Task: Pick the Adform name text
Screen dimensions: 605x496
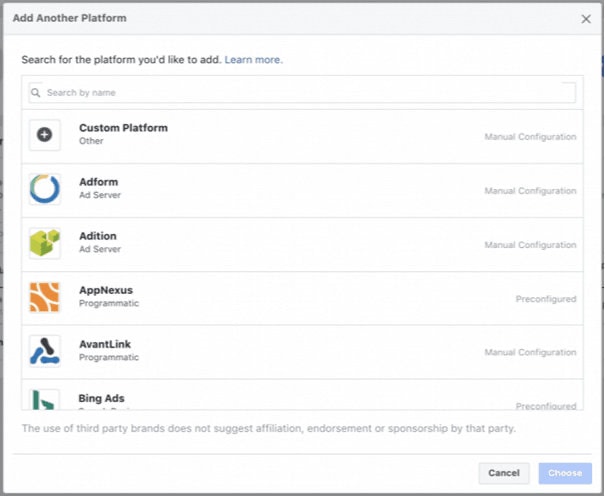Action: tap(99, 182)
